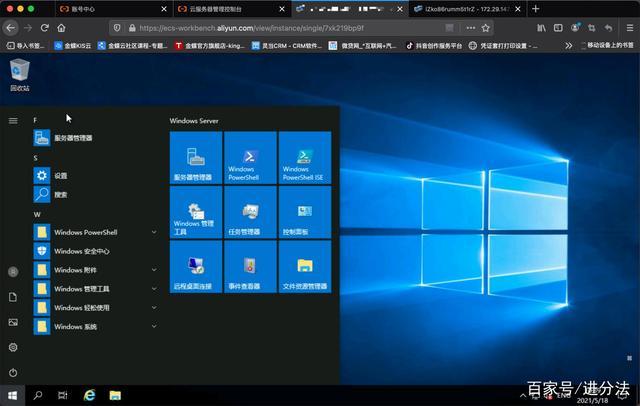The width and height of the screenshot is (640, 406).
Task: Open the Task Manager tile
Action: coord(250,212)
